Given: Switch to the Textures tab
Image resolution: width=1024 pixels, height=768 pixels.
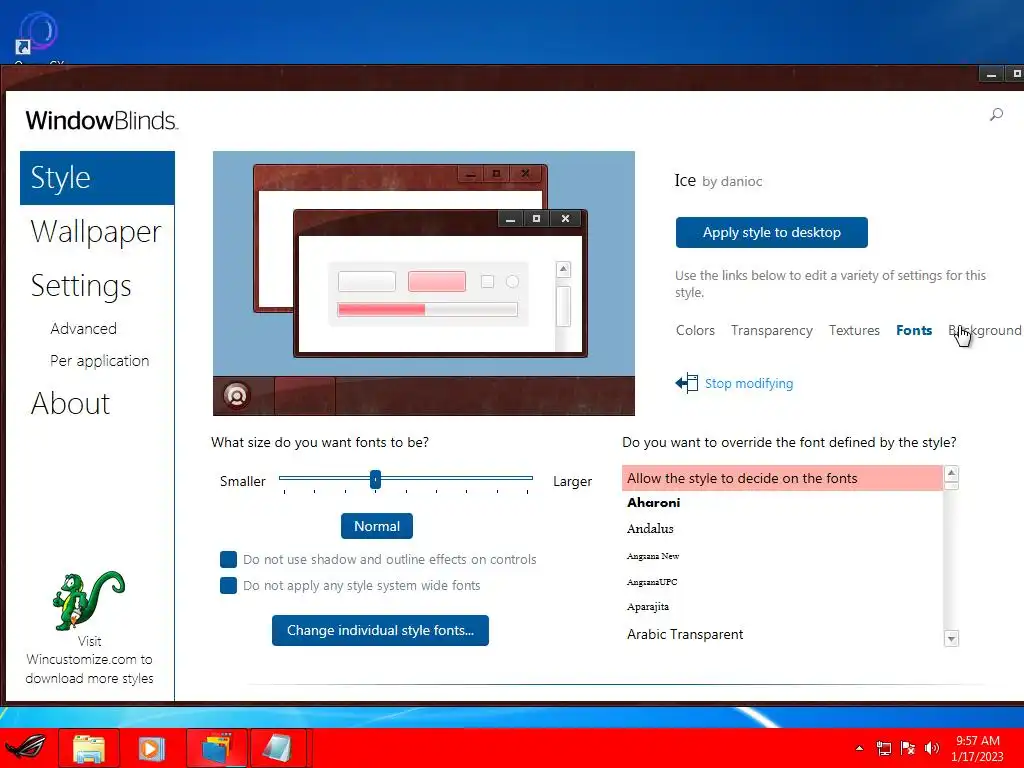Looking at the screenshot, I should point(854,330).
